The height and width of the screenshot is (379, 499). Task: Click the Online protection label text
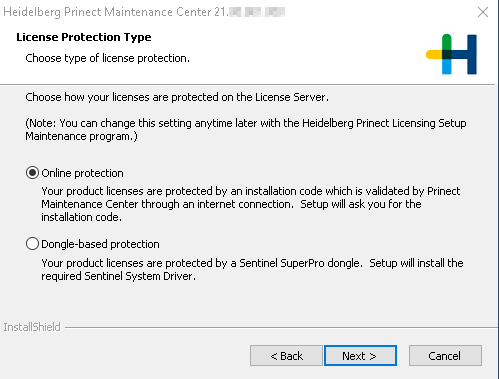click(x=82, y=173)
